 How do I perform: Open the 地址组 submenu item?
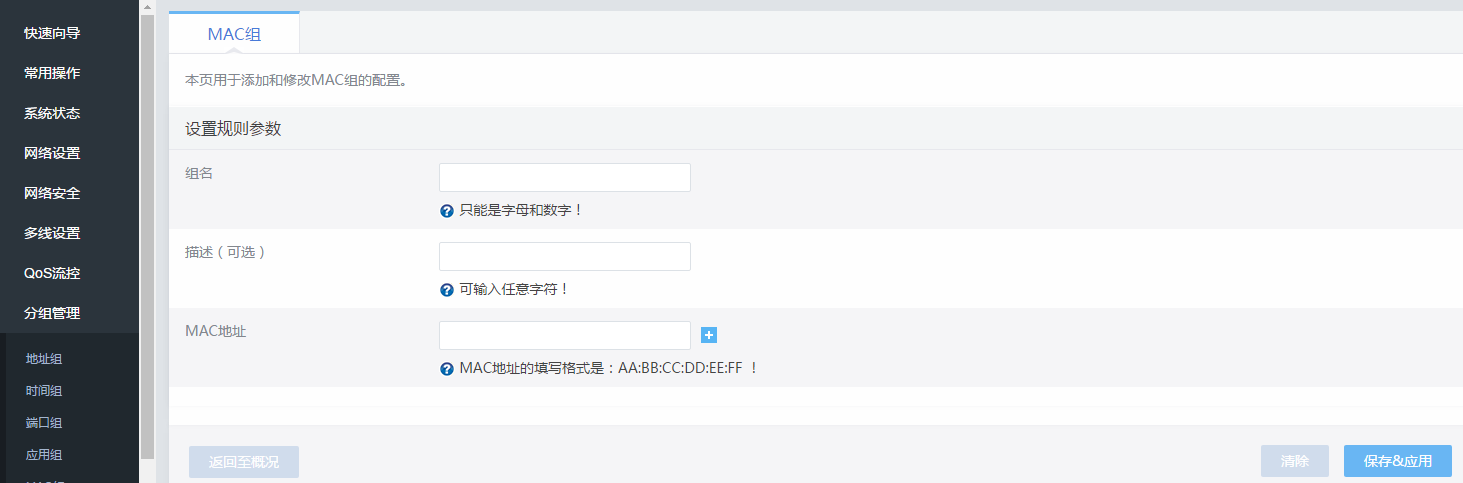coord(44,359)
